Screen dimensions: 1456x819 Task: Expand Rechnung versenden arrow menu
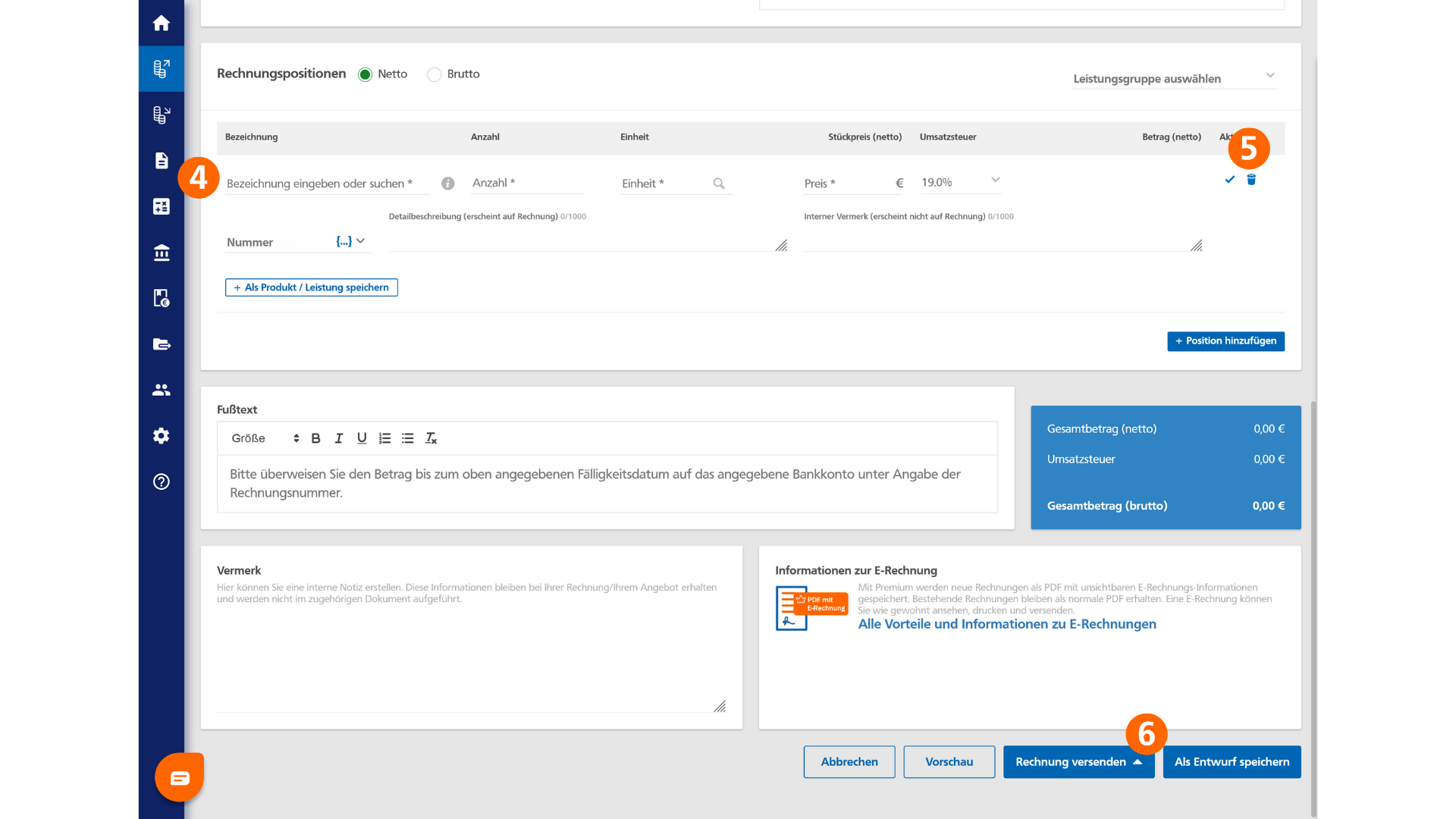(x=1137, y=762)
